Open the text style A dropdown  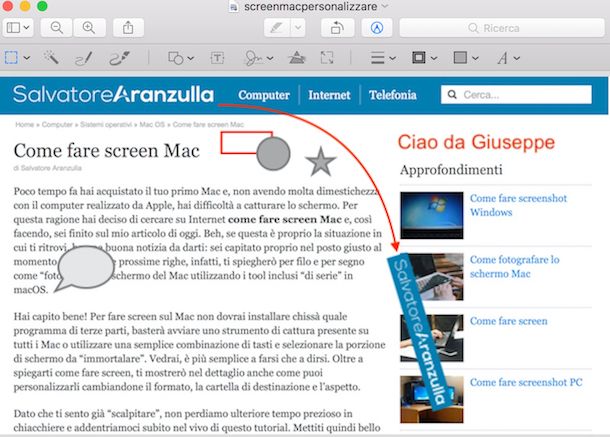tap(508, 58)
